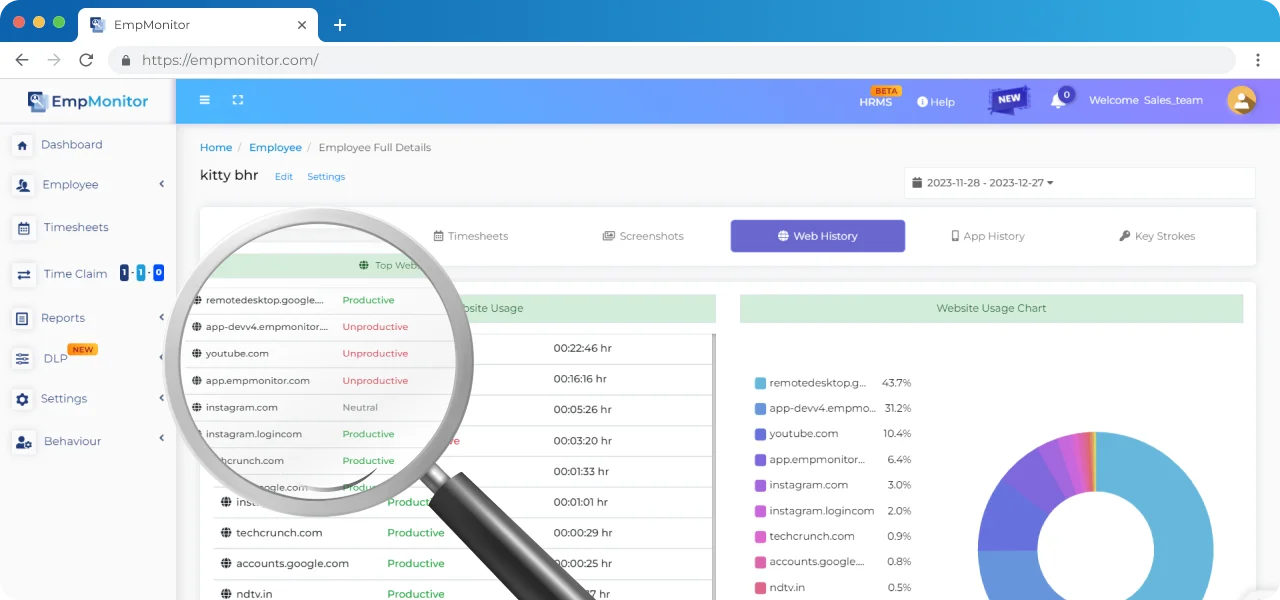Click globe icon beside techcrunch.com row
Viewport: 1280px width, 600px height.
(x=225, y=533)
